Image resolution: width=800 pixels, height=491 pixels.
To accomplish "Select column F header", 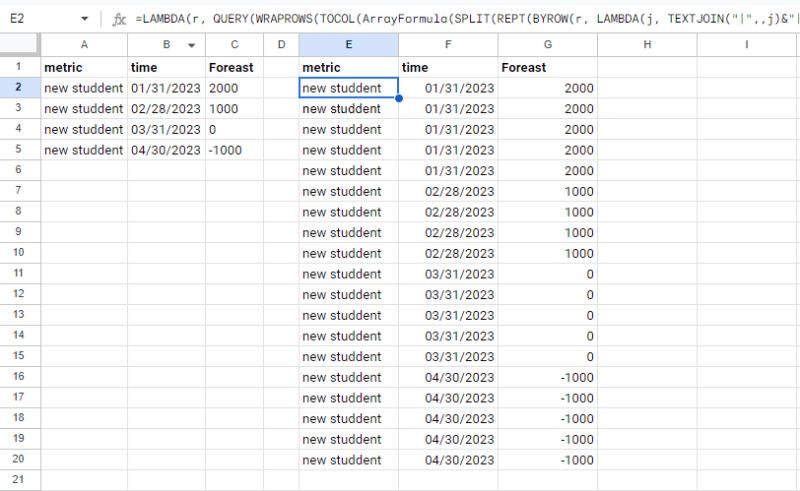I will [x=448, y=45].
